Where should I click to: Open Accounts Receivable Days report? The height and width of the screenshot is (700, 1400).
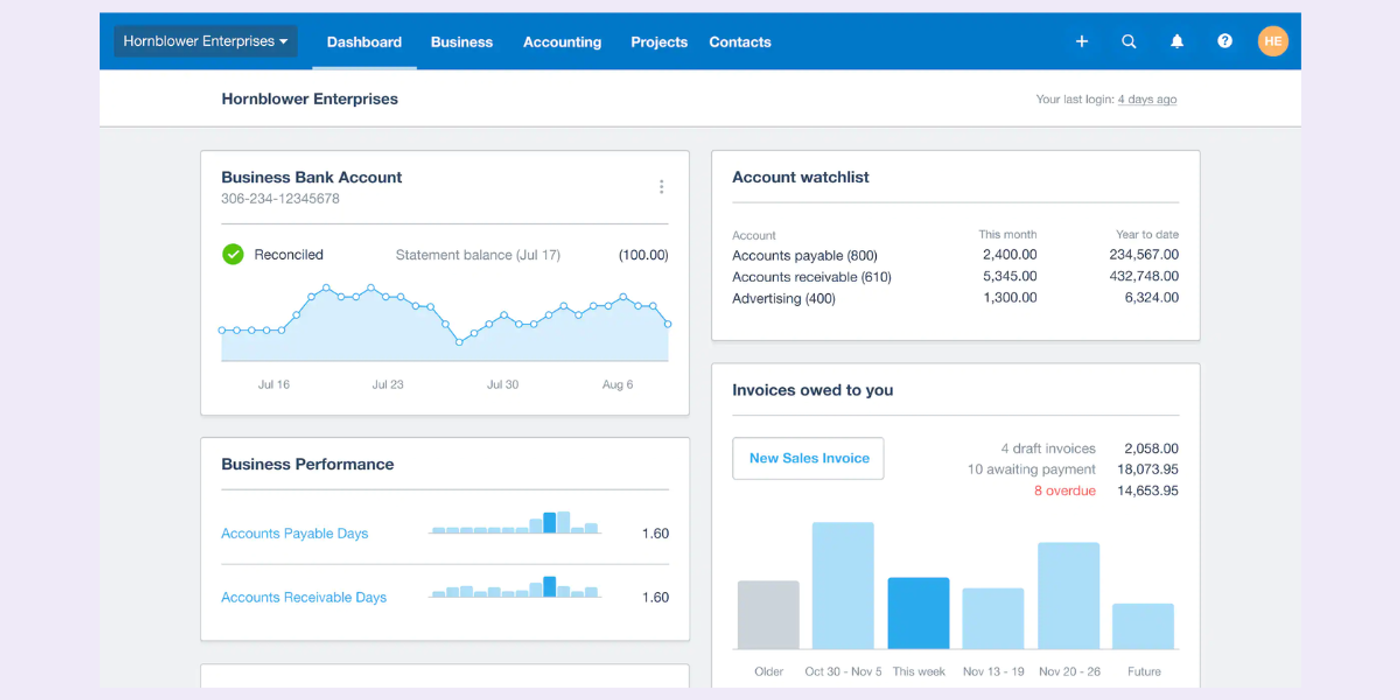(303, 597)
